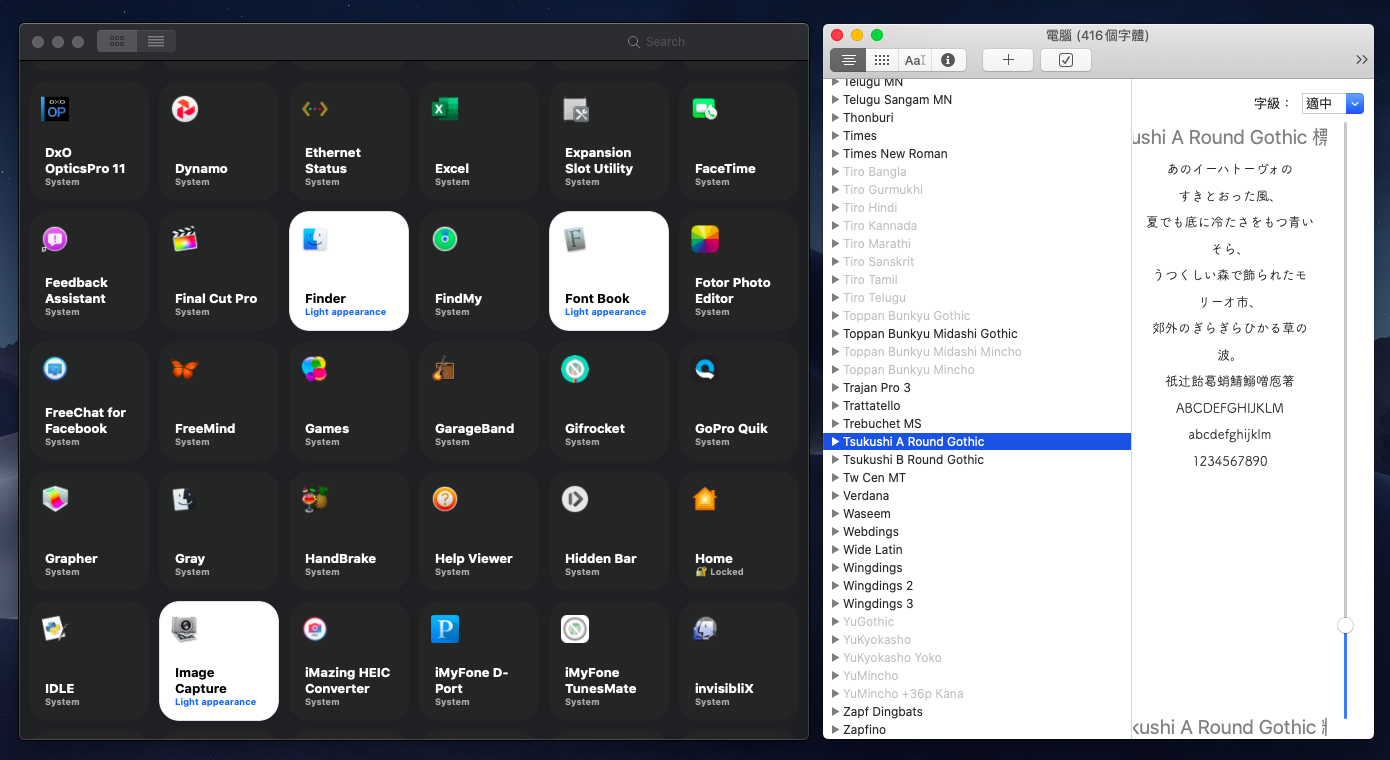
Task: Pick the Final Cut Pro icon
Action: 185,238
